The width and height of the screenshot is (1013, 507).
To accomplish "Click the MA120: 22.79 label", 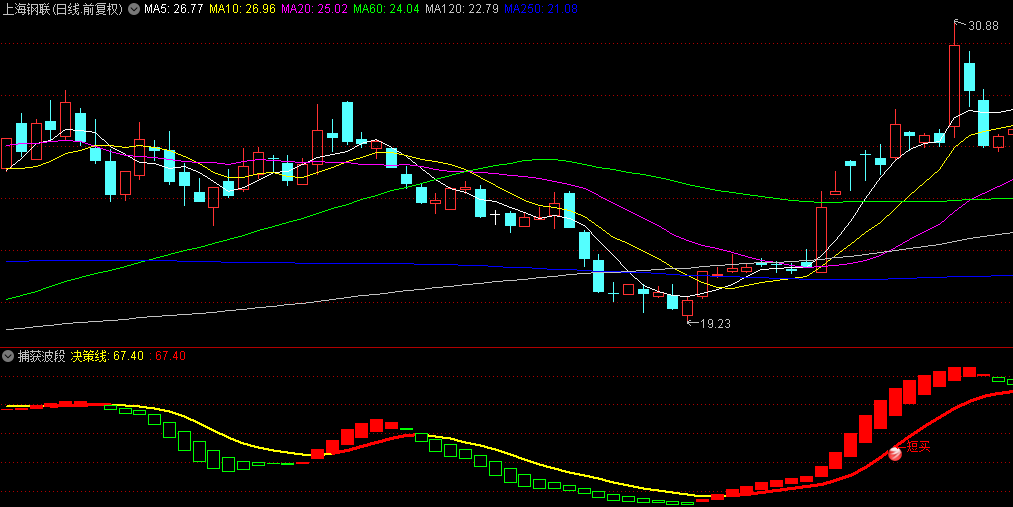I will coord(462,9).
